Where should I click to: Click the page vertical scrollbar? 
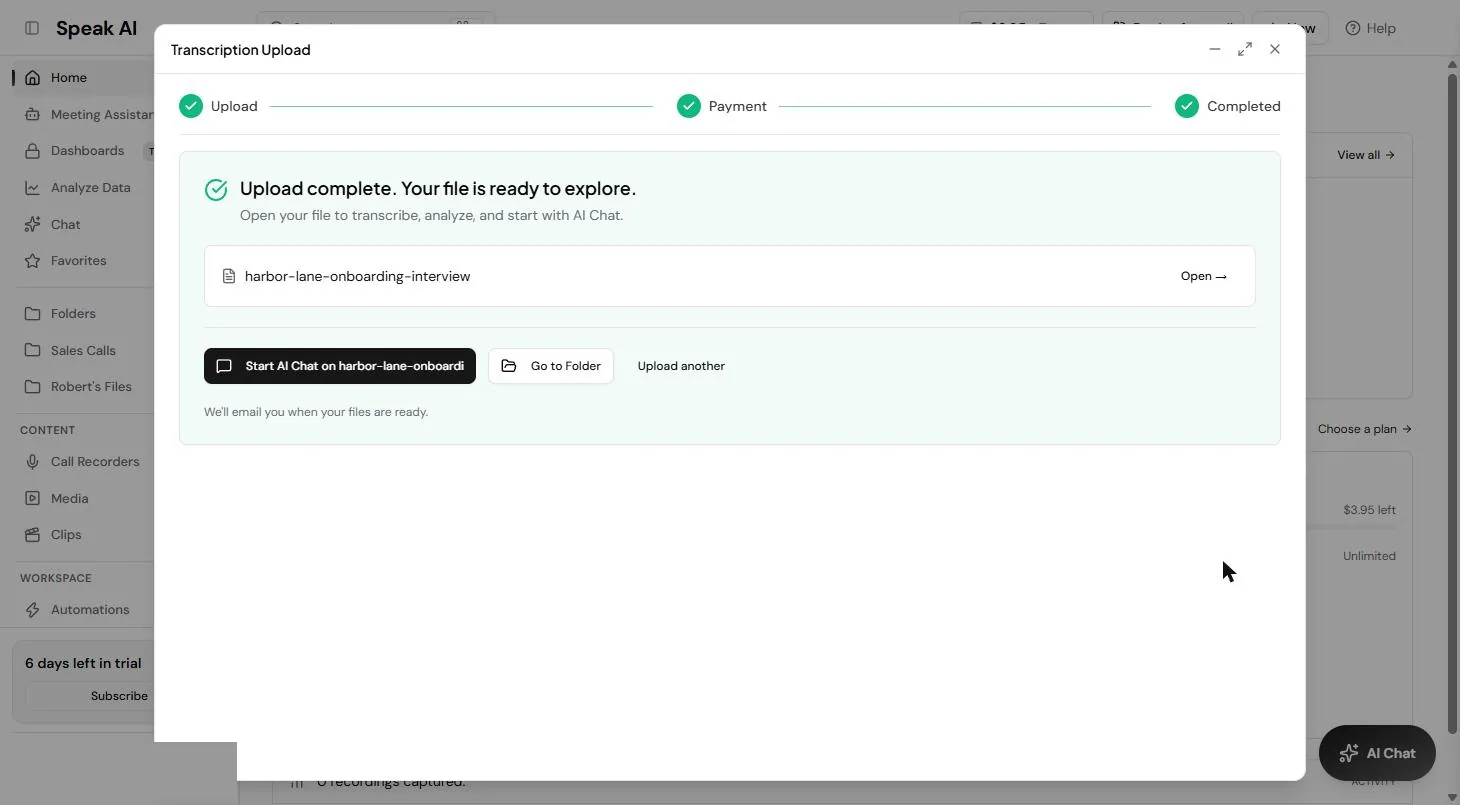[x=1452, y=403]
